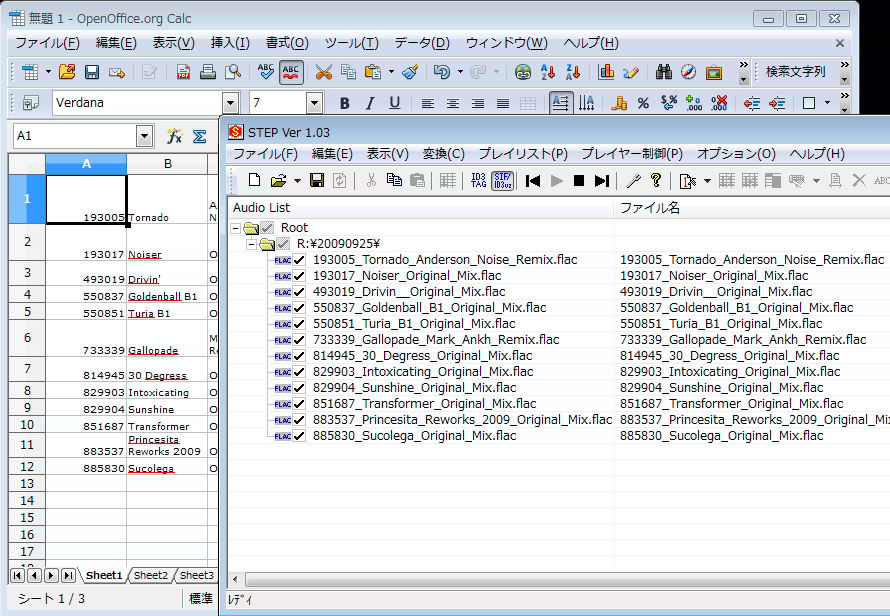The height and width of the screenshot is (616, 890).
Task: Skip to next track in STEP
Action: [x=602, y=181]
